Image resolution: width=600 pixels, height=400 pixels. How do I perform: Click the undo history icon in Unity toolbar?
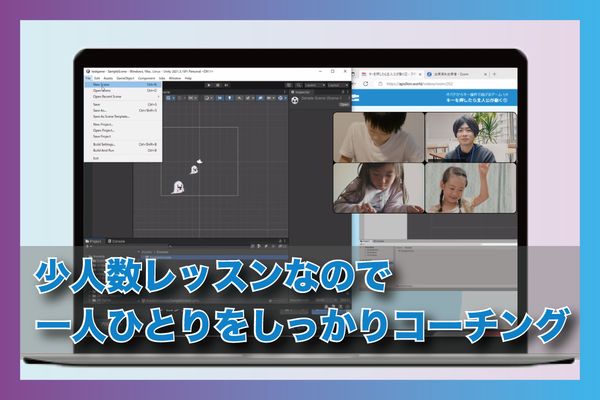(x=289, y=85)
